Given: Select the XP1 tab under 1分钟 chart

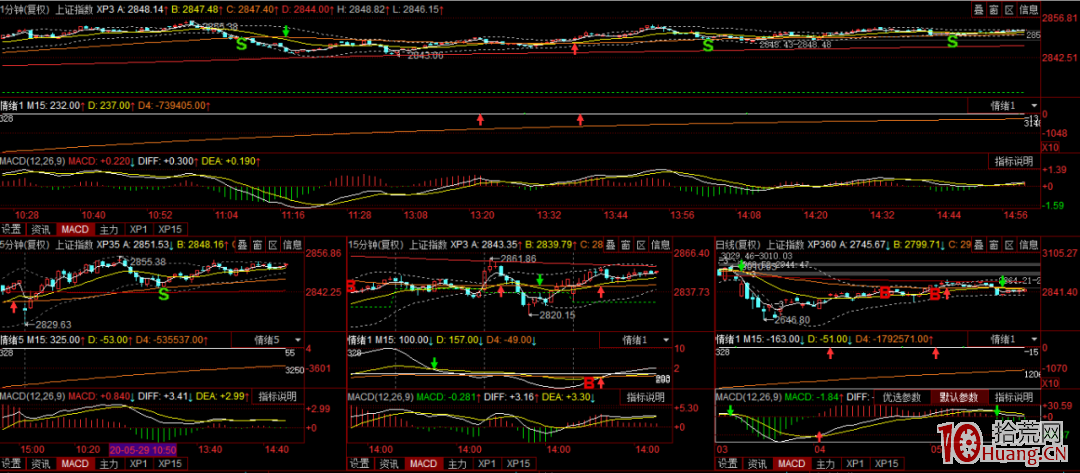Looking at the screenshot, I should tap(138, 229).
